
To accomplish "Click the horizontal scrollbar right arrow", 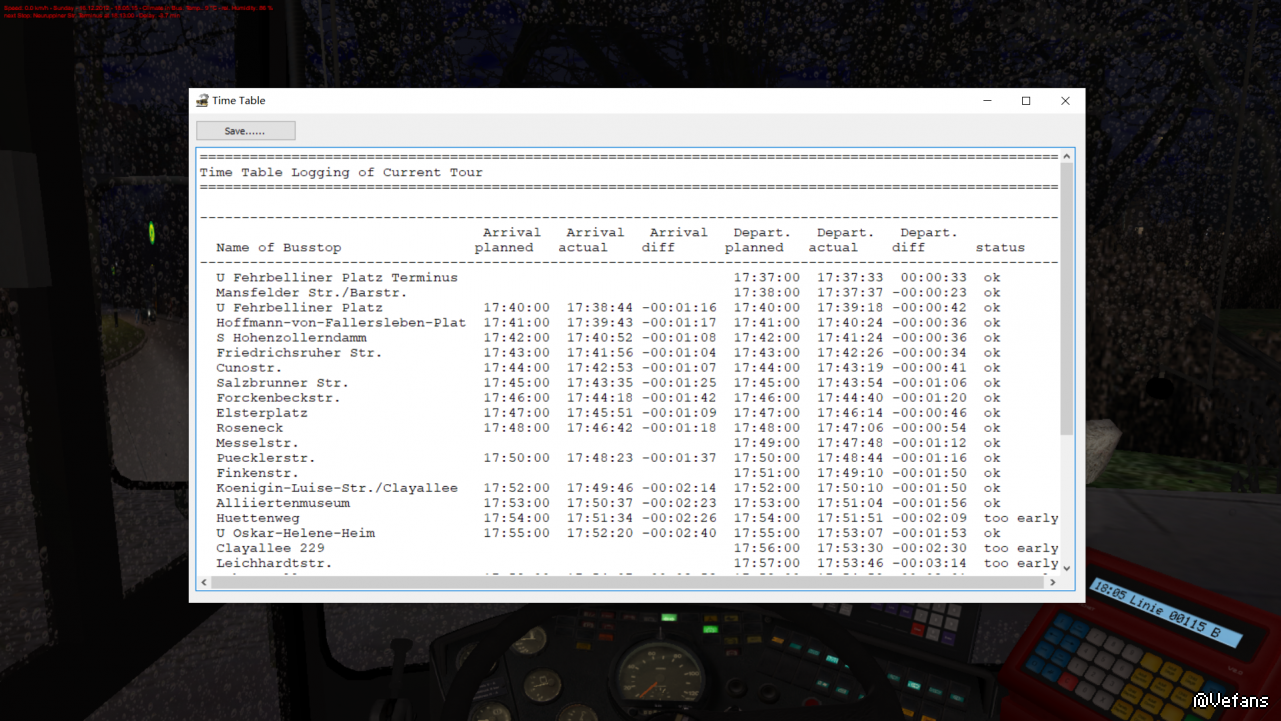I will pyautogui.click(x=1052, y=582).
